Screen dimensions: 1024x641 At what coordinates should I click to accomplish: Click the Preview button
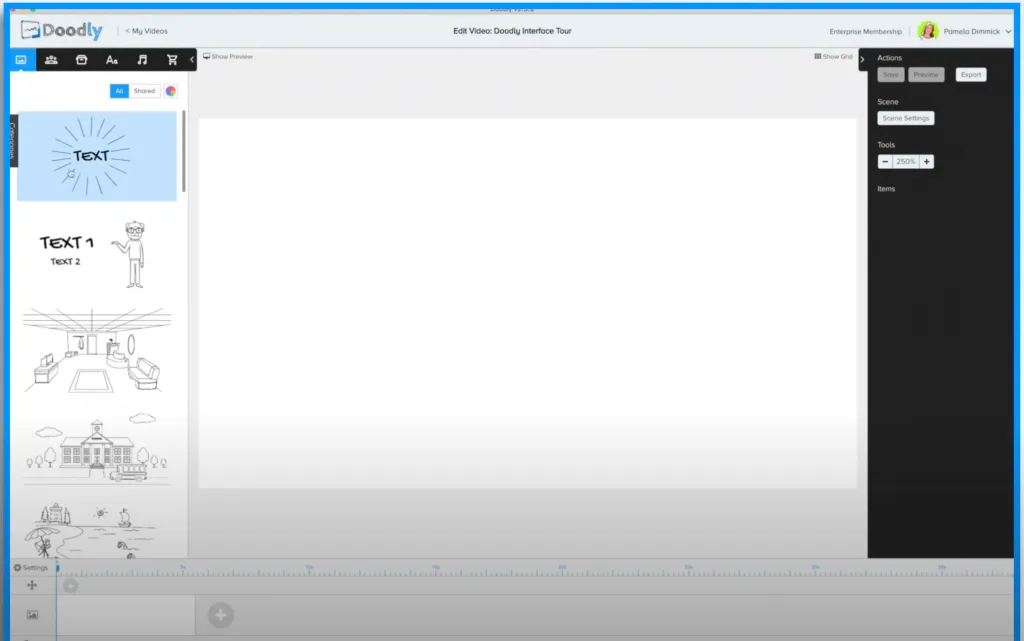click(926, 74)
